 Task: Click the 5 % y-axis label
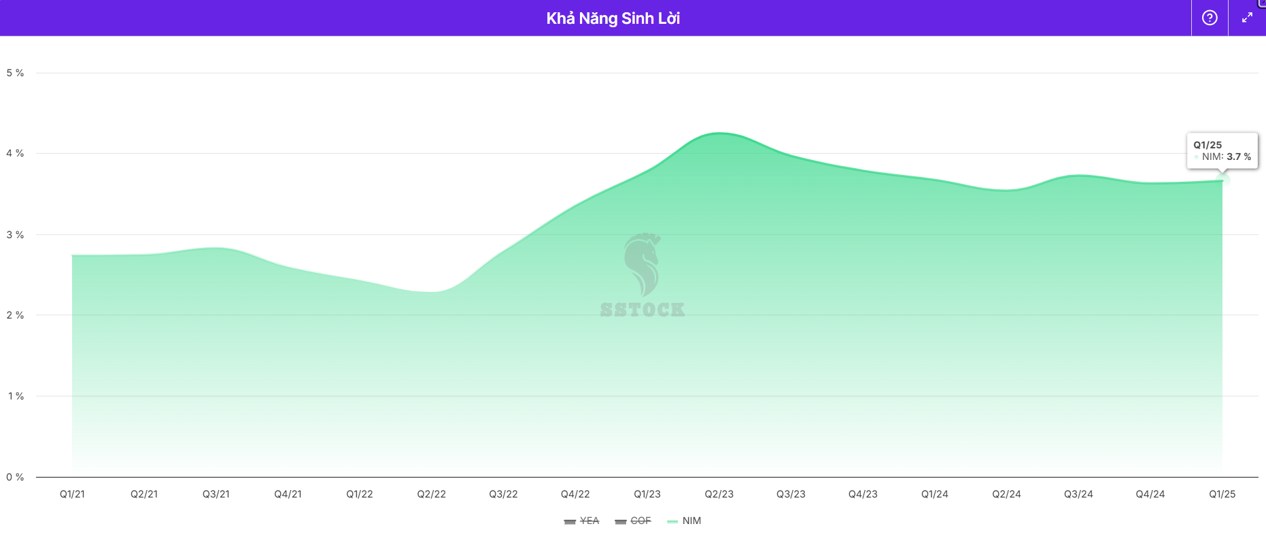point(15,73)
